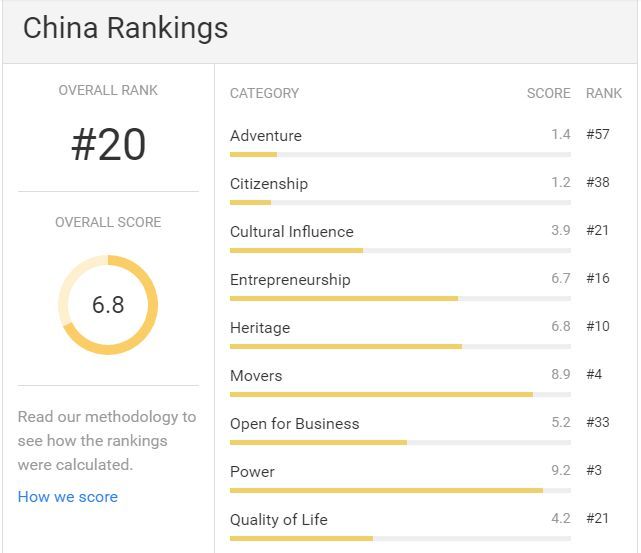641x553 pixels.
Task: Click the Cultural Influence category label
Action: click(x=291, y=232)
